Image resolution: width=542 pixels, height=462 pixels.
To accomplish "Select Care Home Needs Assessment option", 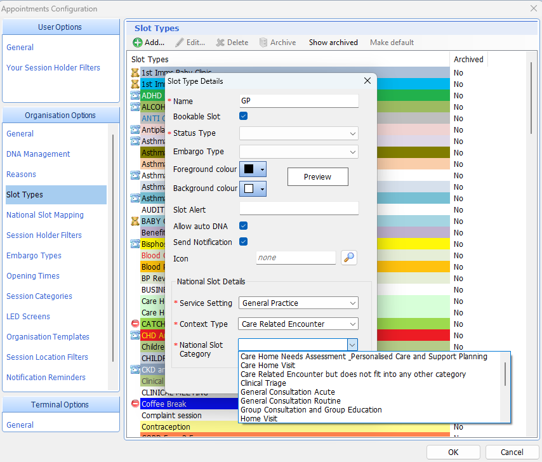I will (x=364, y=356).
